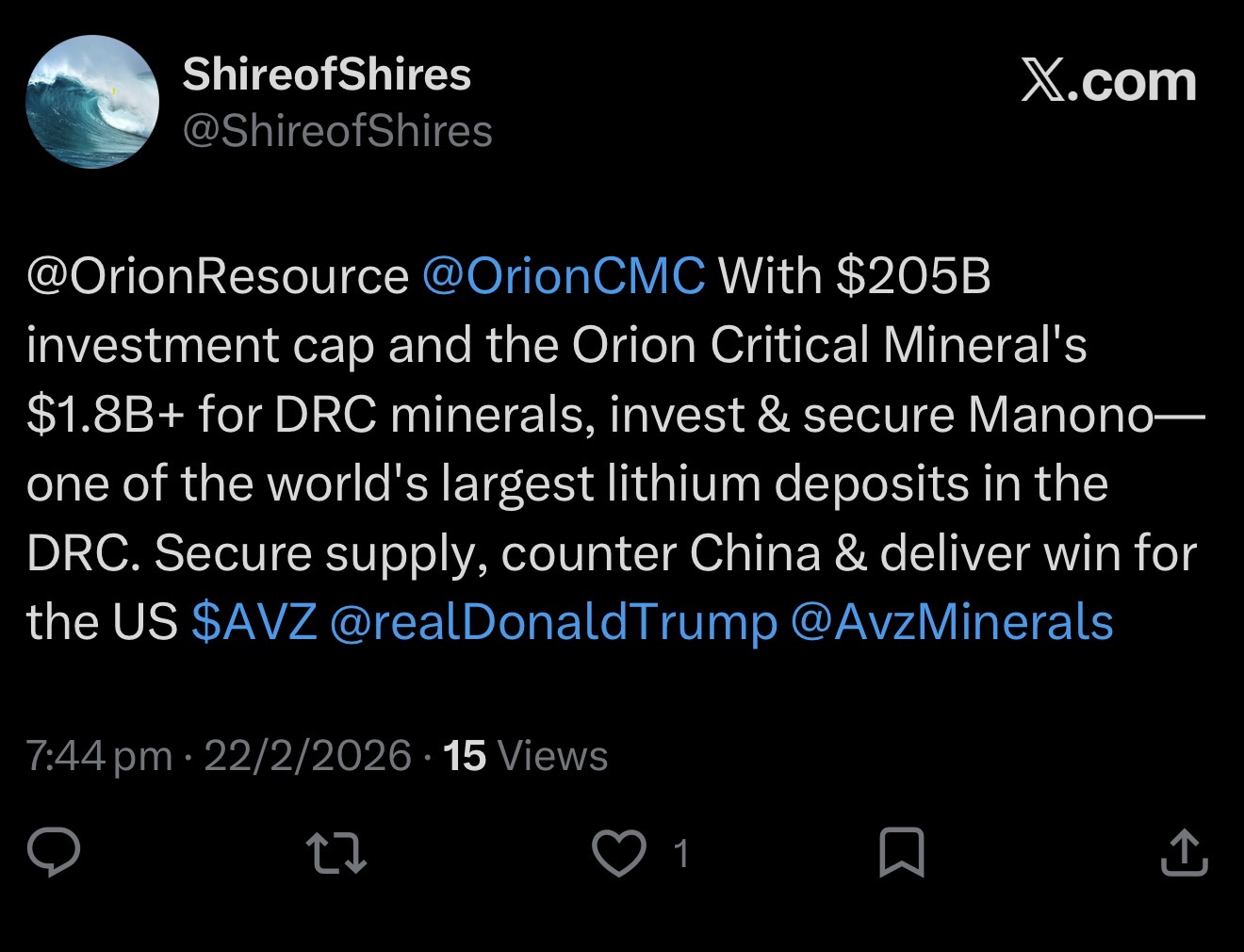The image size is (1244, 952).
Task: Click the 7:44 pm timestamp
Action: (99, 756)
